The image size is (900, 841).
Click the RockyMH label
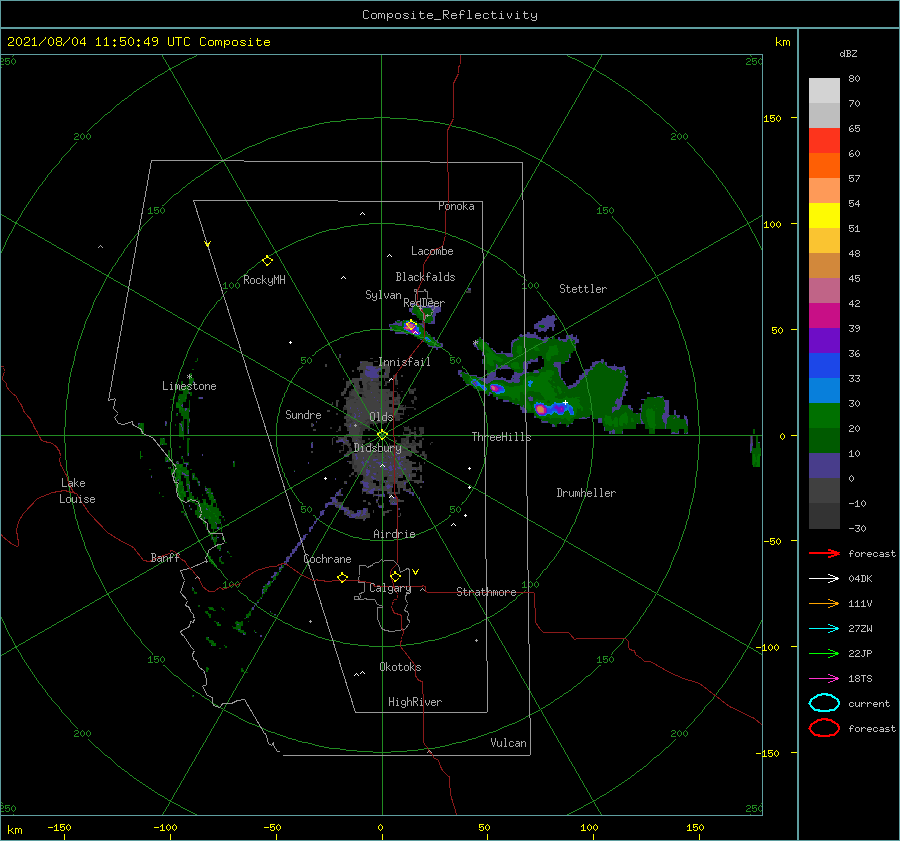(x=264, y=280)
